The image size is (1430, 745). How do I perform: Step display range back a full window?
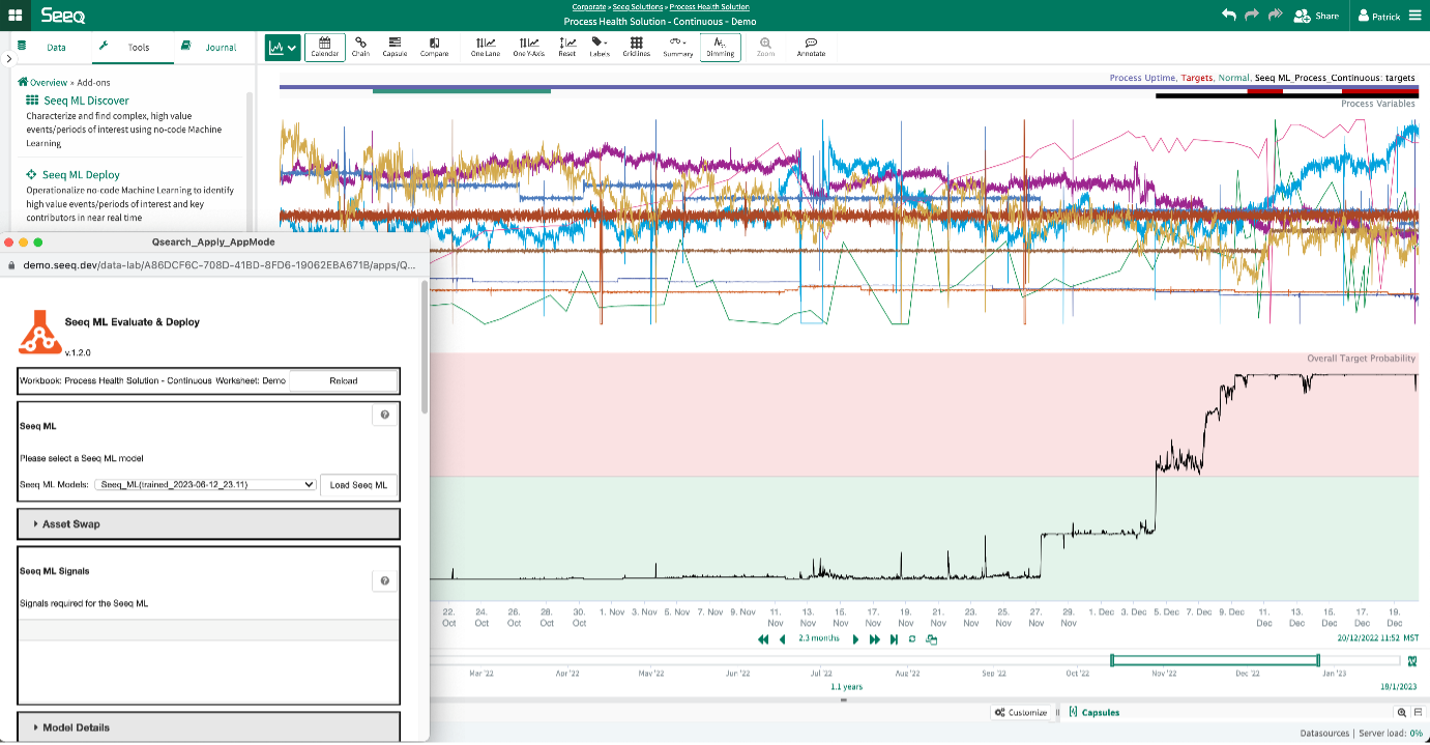(x=763, y=639)
